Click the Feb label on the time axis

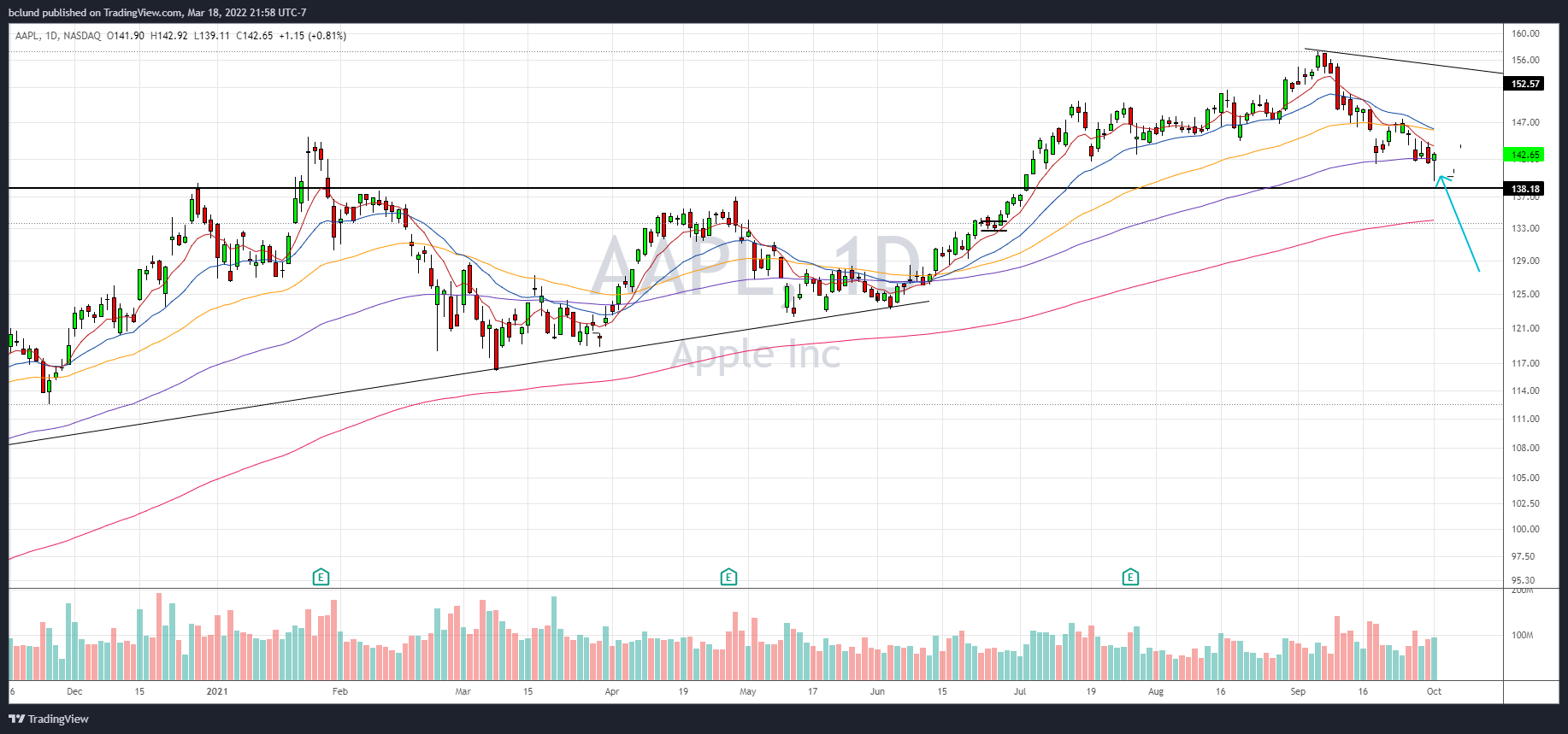tap(340, 692)
